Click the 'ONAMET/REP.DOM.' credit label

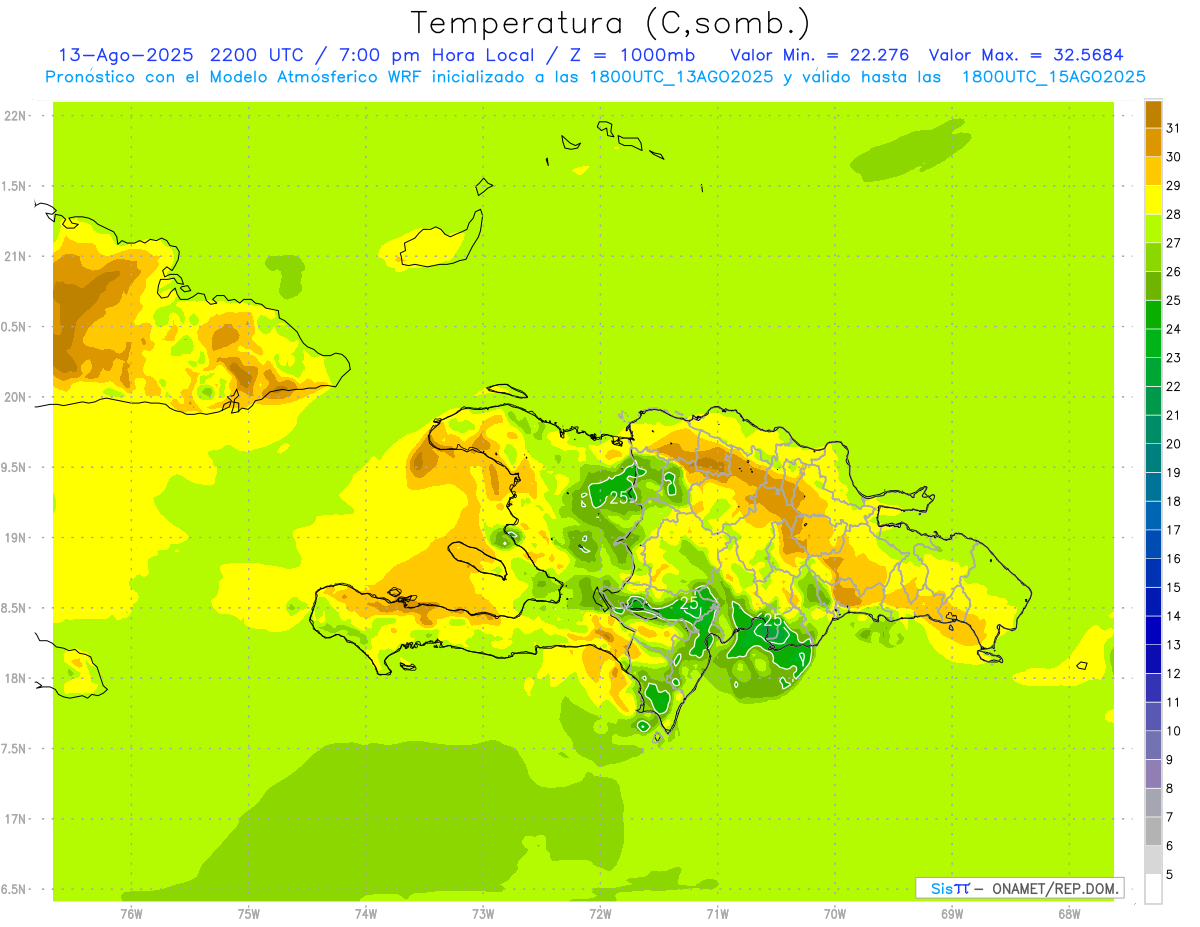(x=1056, y=888)
